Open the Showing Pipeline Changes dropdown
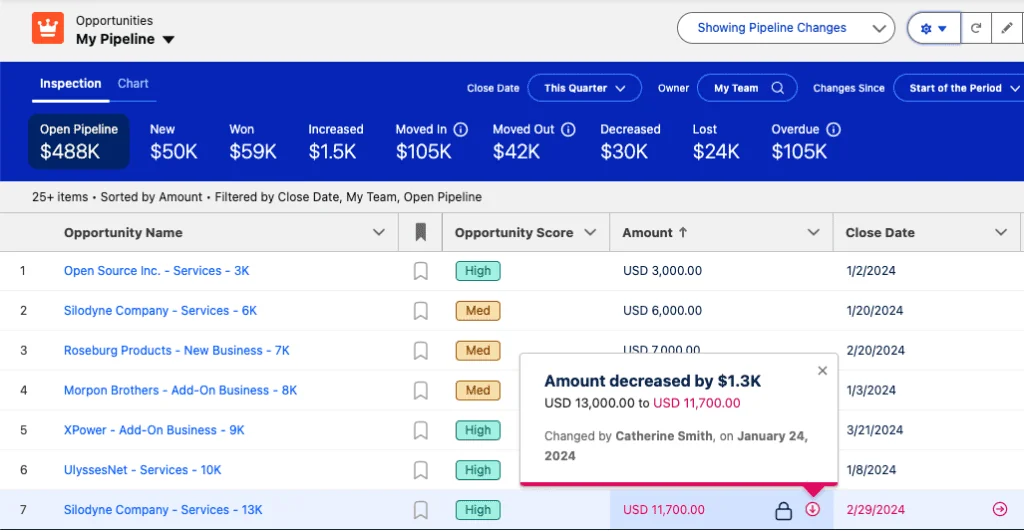The image size is (1024, 531). pos(786,28)
